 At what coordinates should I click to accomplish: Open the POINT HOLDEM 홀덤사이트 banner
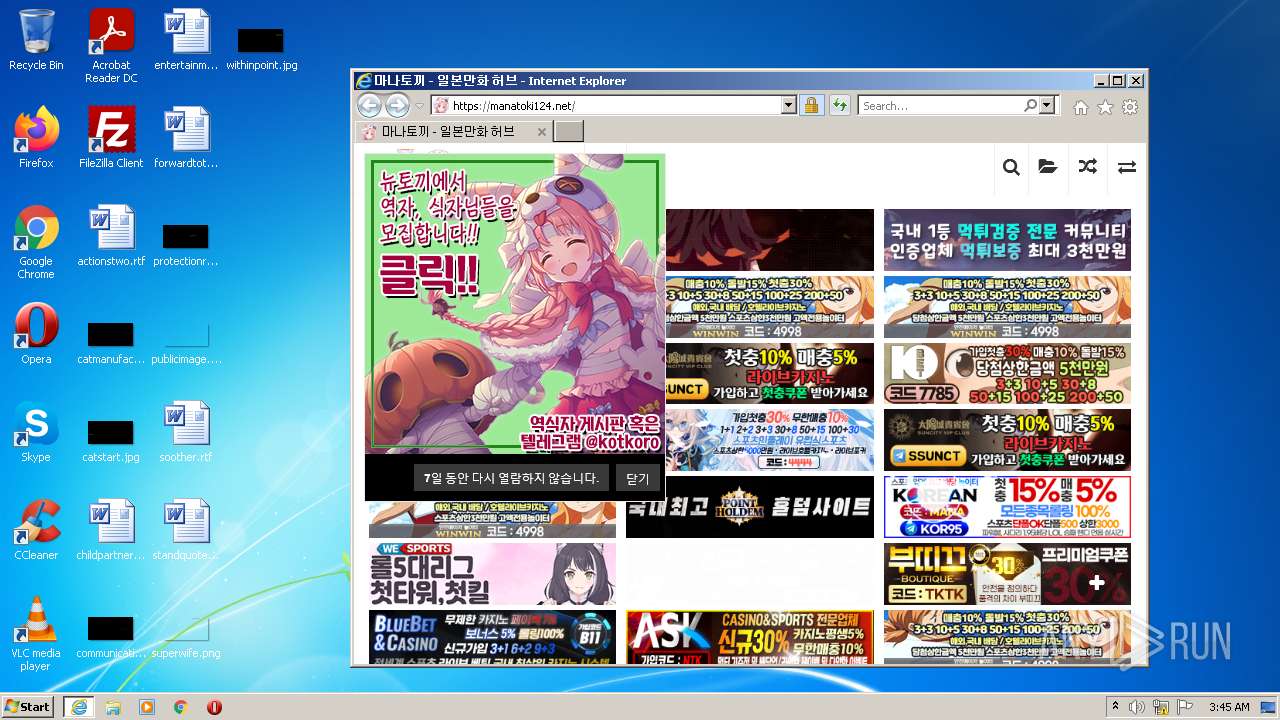coord(750,507)
